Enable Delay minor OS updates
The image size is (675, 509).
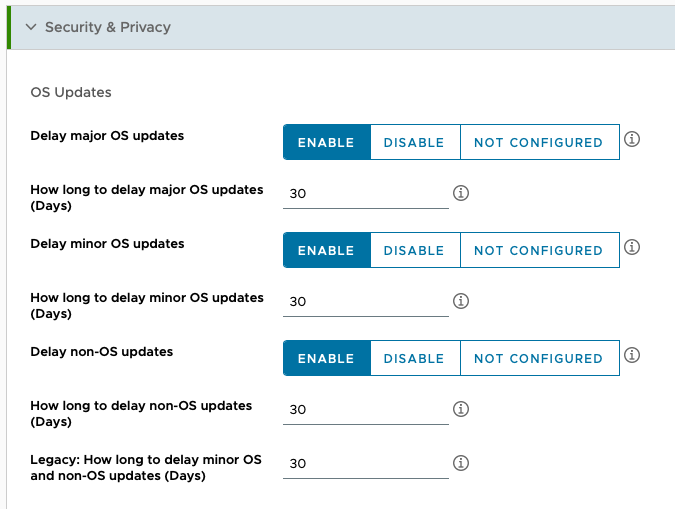[326, 250]
